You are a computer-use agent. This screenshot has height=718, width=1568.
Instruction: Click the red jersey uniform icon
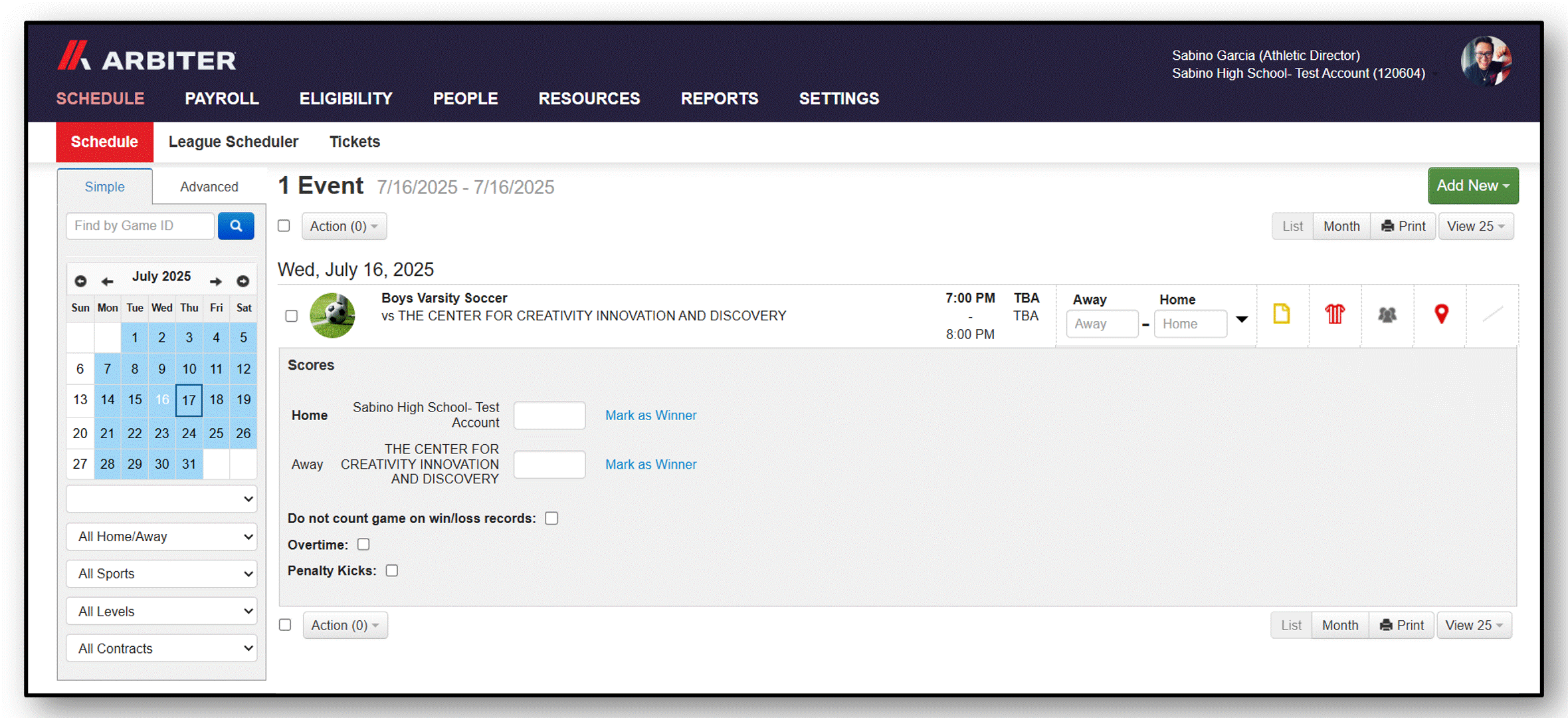pos(1335,314)
